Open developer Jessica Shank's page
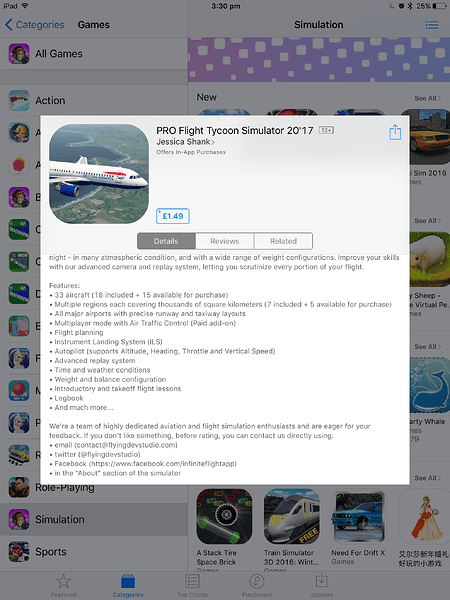 click(185, 142)
